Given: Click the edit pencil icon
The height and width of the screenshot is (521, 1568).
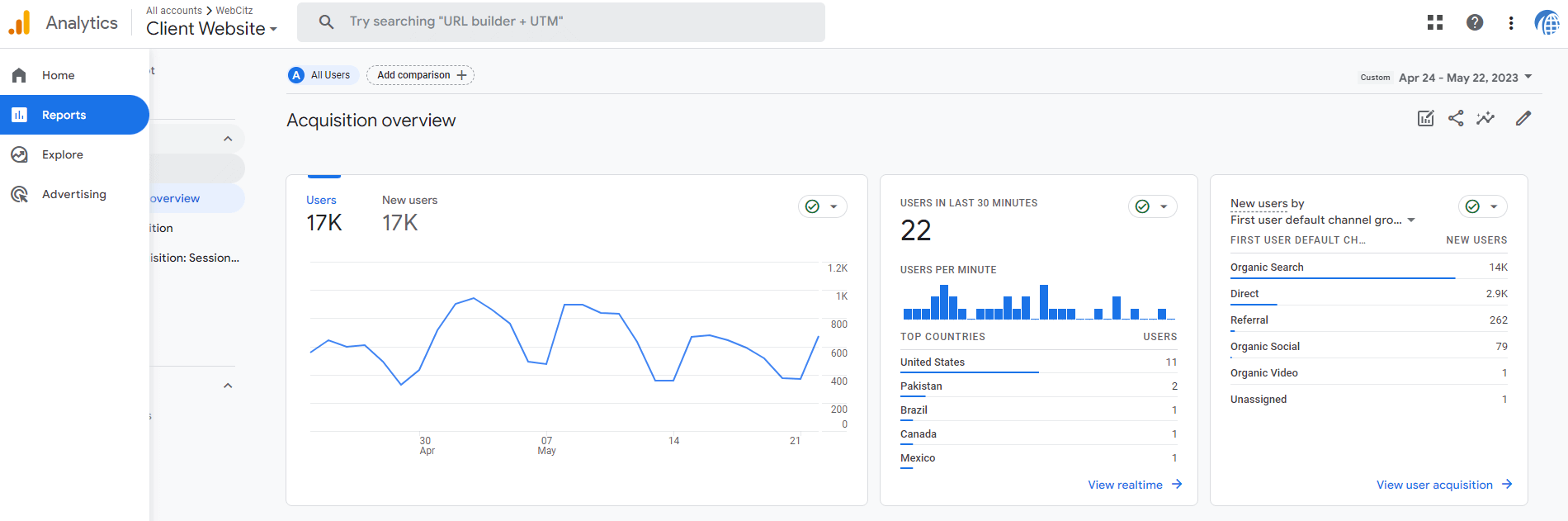Looking at the screenshot, I should click(x=1523, y=118).
